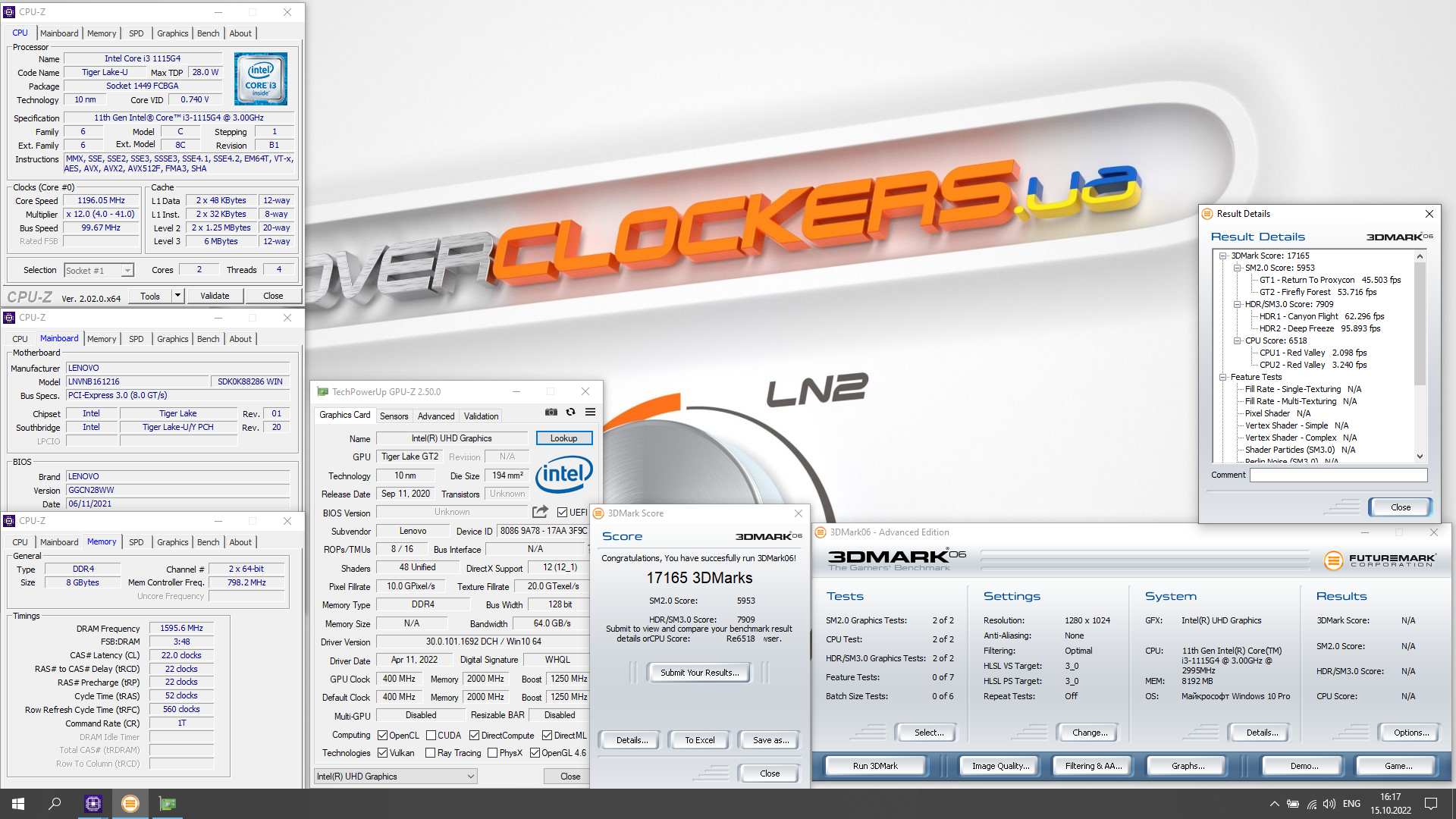Open the volume tray icon

[x=1329, y=804]
